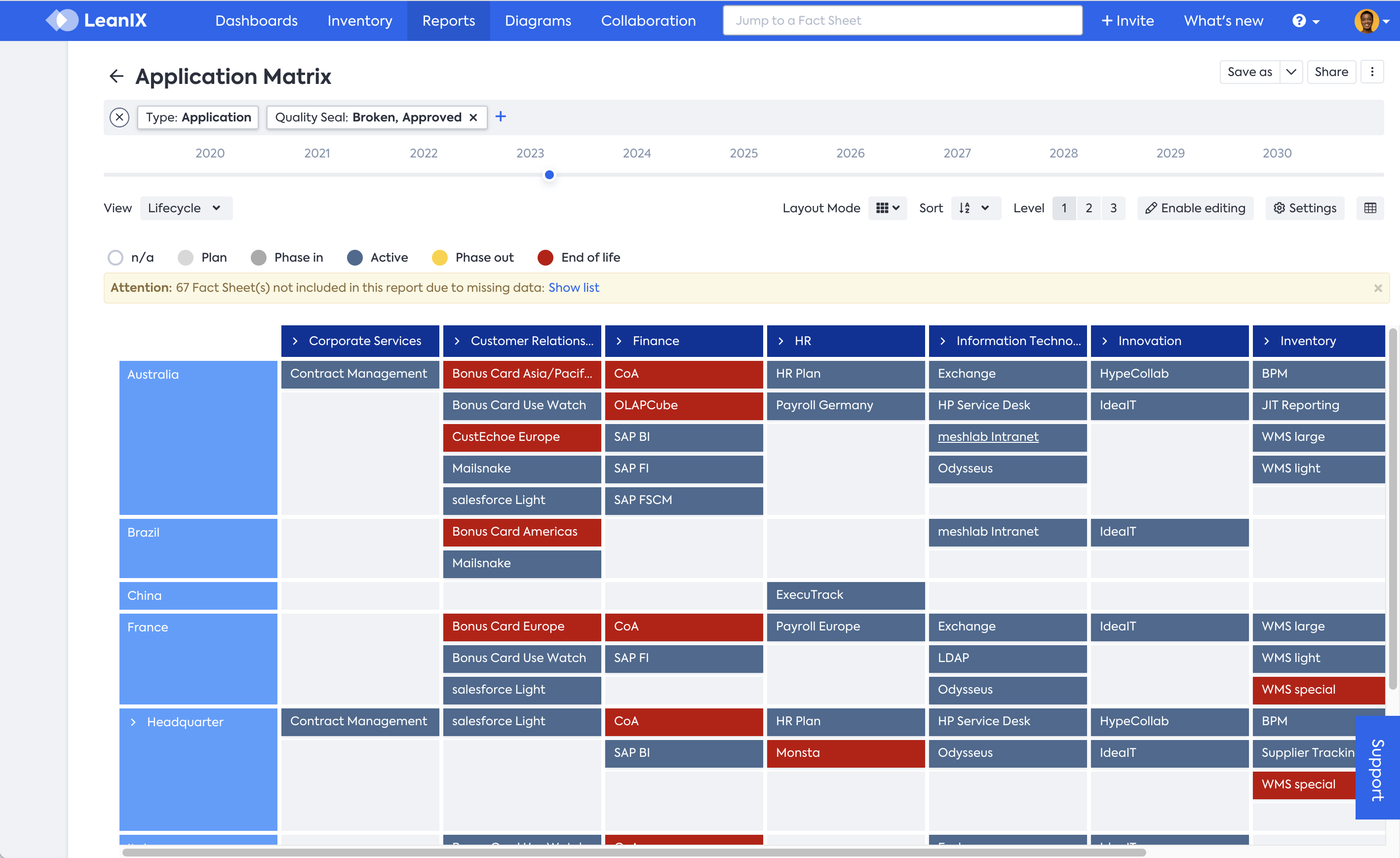
Task: Open the Dashboards menu
Action: [x=256, y=21]
